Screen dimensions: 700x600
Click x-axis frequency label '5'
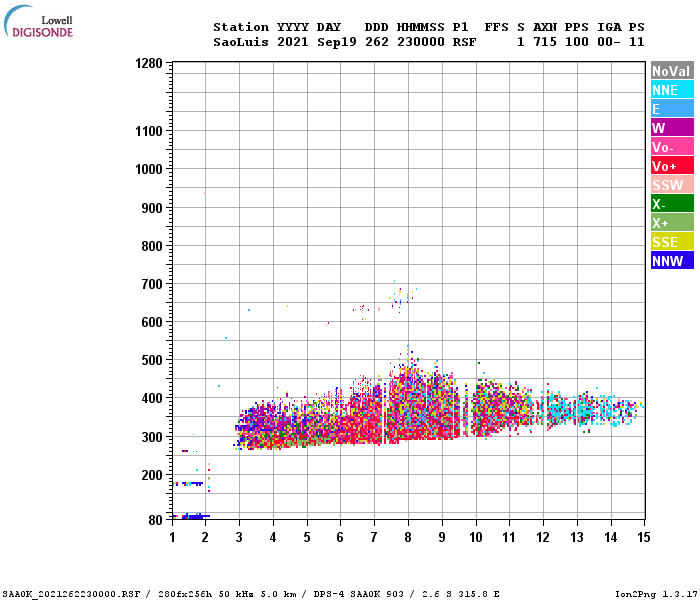coord(307,537)
